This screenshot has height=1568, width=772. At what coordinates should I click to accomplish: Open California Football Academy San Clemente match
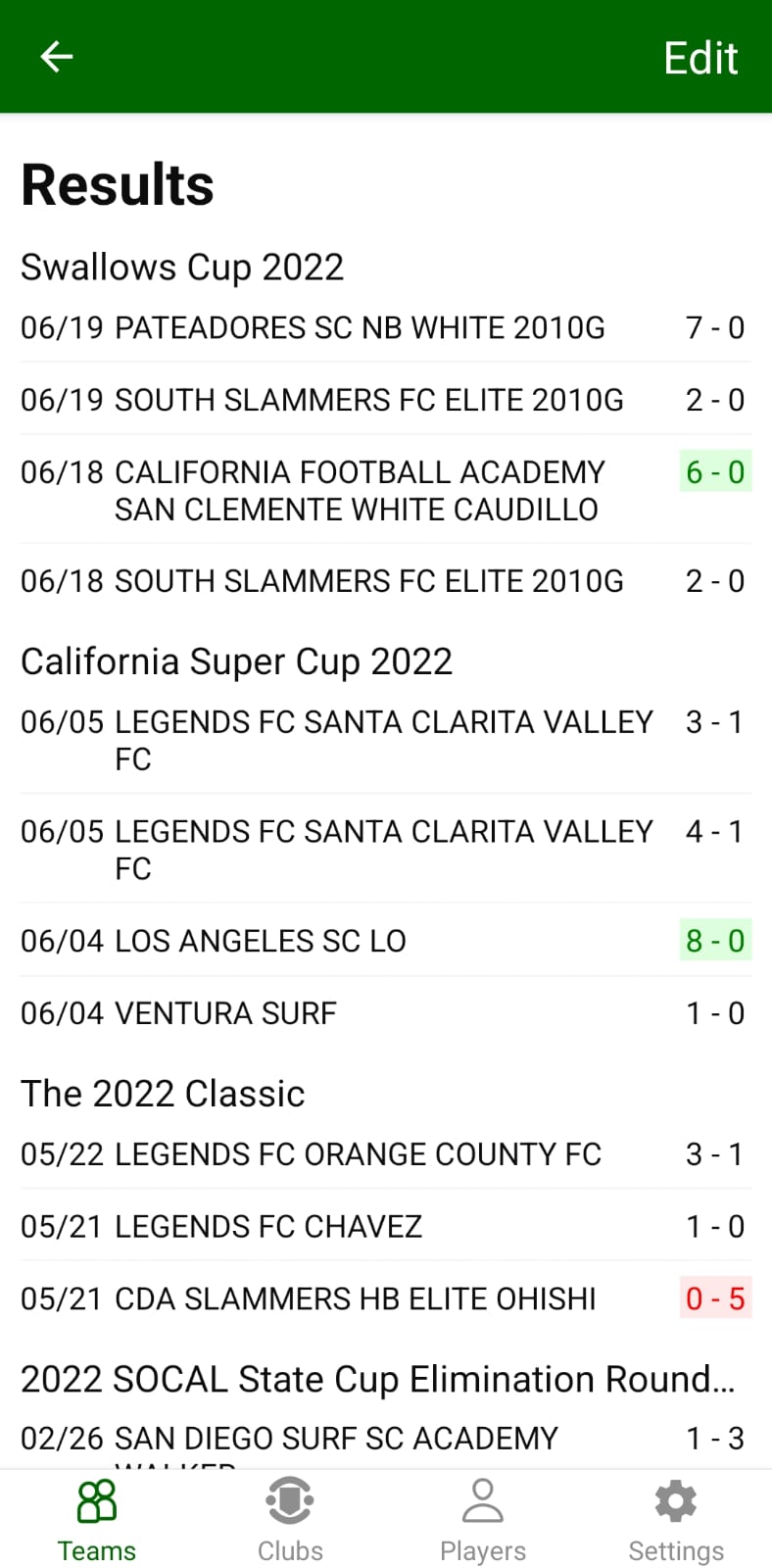pos(359,490)
